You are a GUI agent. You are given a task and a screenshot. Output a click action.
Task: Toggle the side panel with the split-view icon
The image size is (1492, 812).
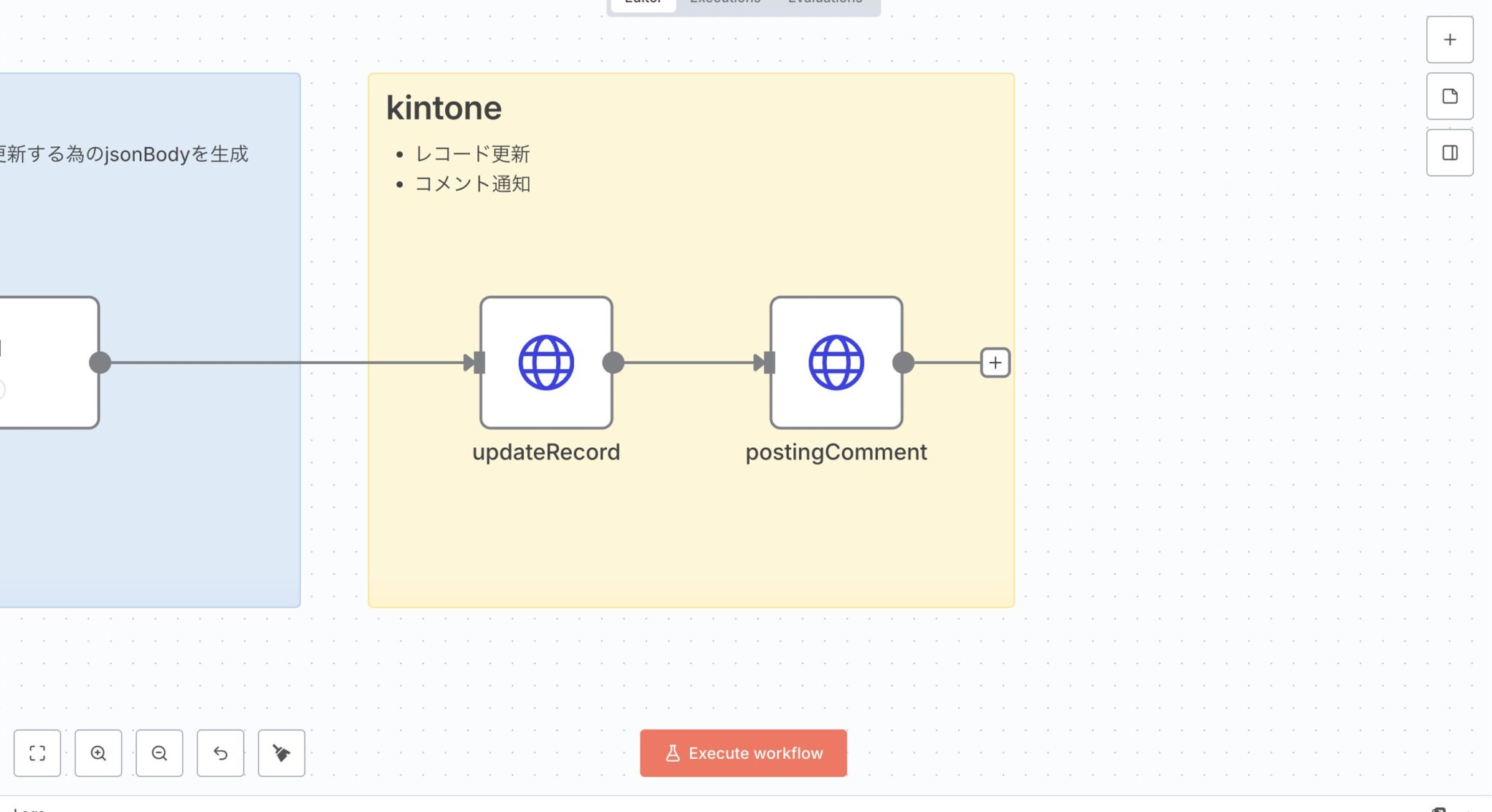coord(1449,152)
